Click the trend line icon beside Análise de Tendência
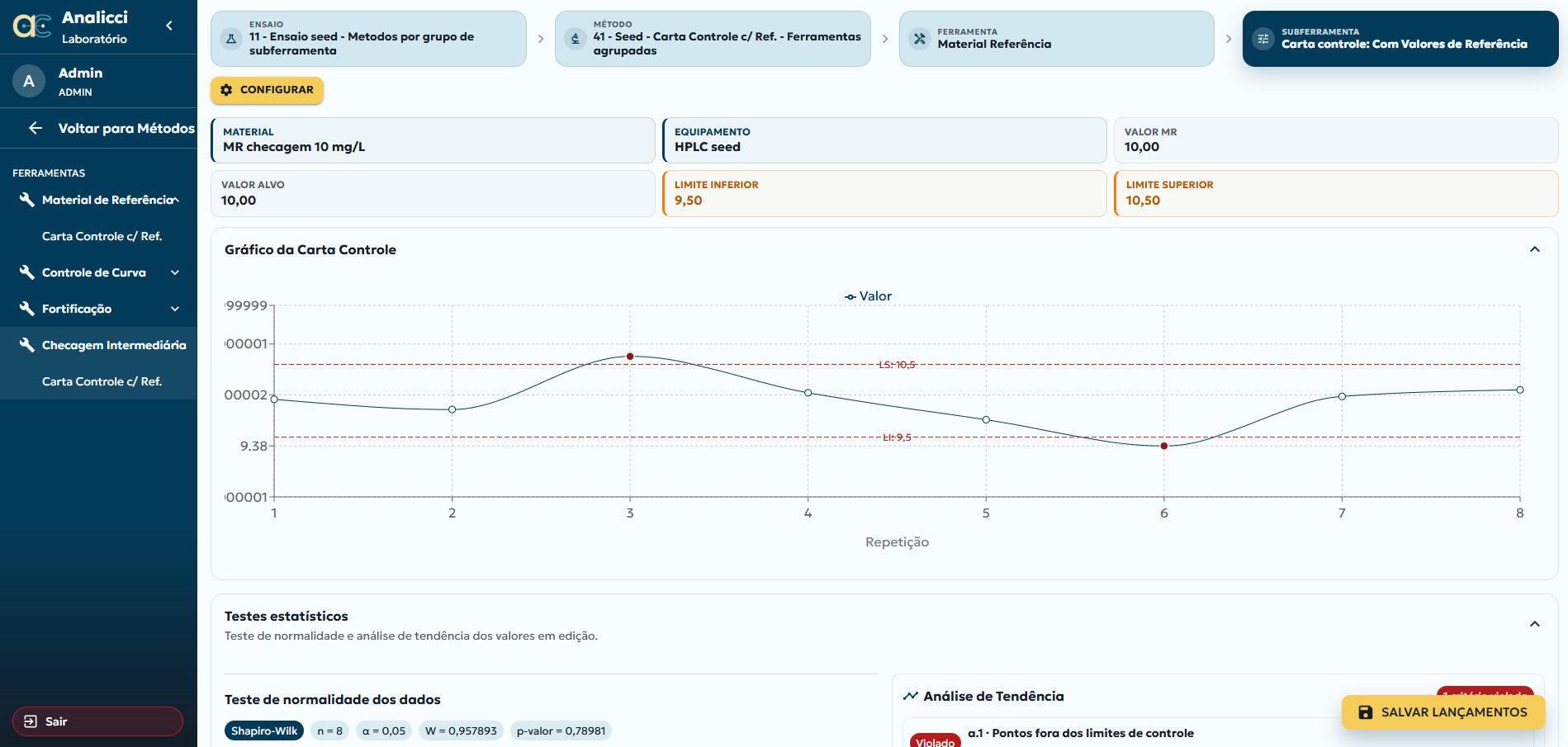Viewport: 1568px width, 747px height. pyautogui.click(x=911, y=696)
